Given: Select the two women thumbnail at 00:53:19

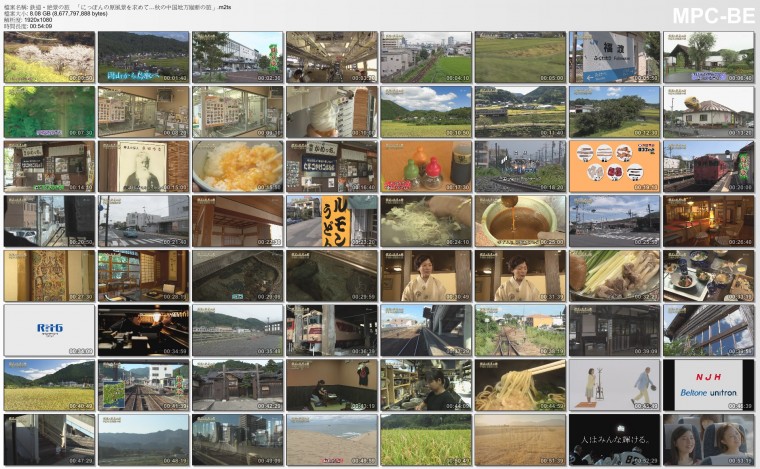Looking at the screenshot, I should click(709, 440).
